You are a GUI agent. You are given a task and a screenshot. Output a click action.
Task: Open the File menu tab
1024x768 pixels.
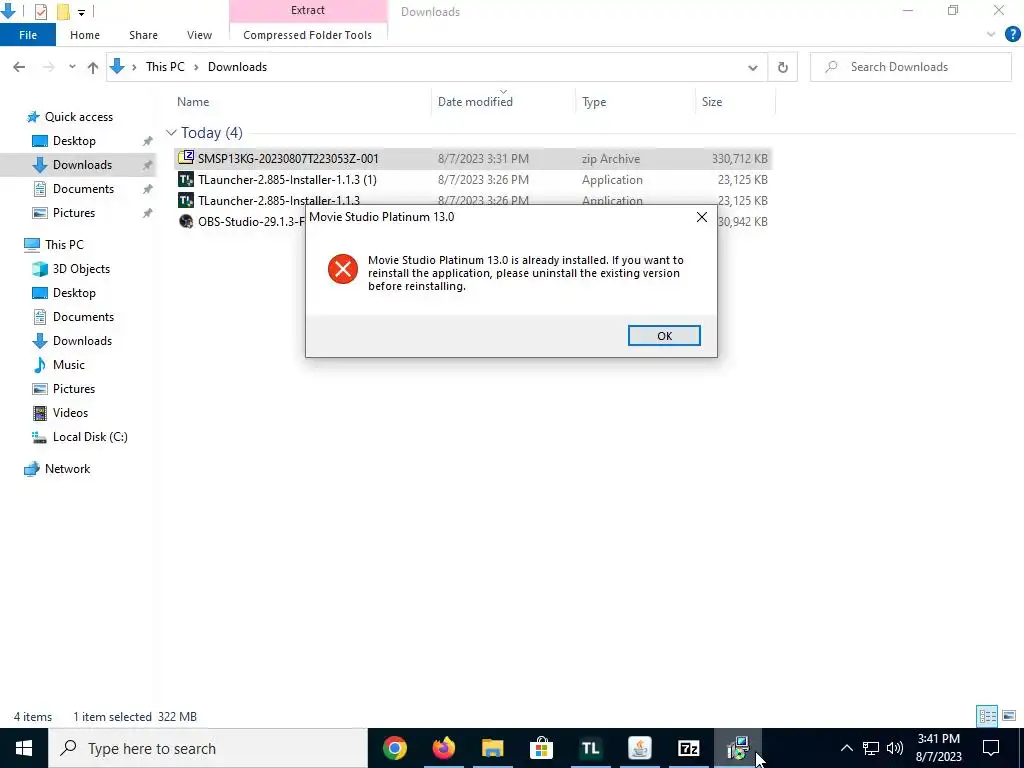[28, 35]
